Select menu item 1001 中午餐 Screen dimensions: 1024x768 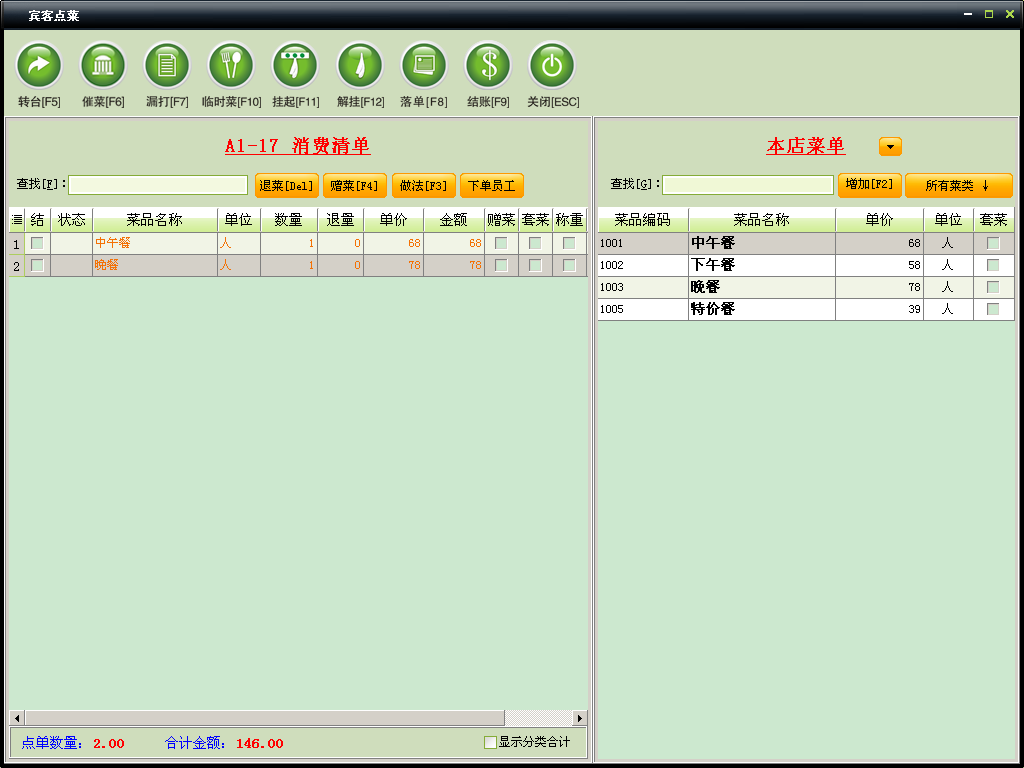[806, 243]
